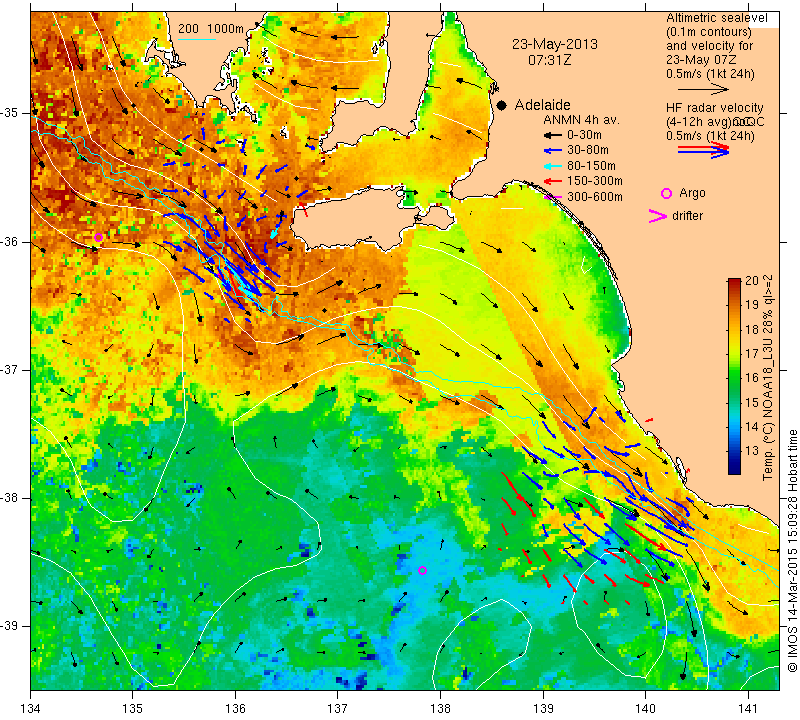Click the red and blue HF radar scale arrows

(x=704, y=149)
